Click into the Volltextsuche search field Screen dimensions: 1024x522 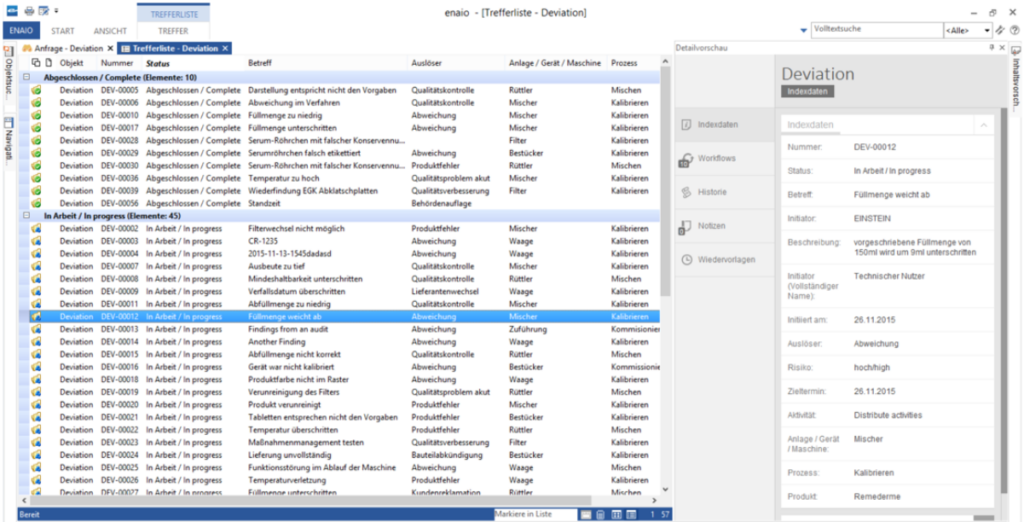click(875, 31)
